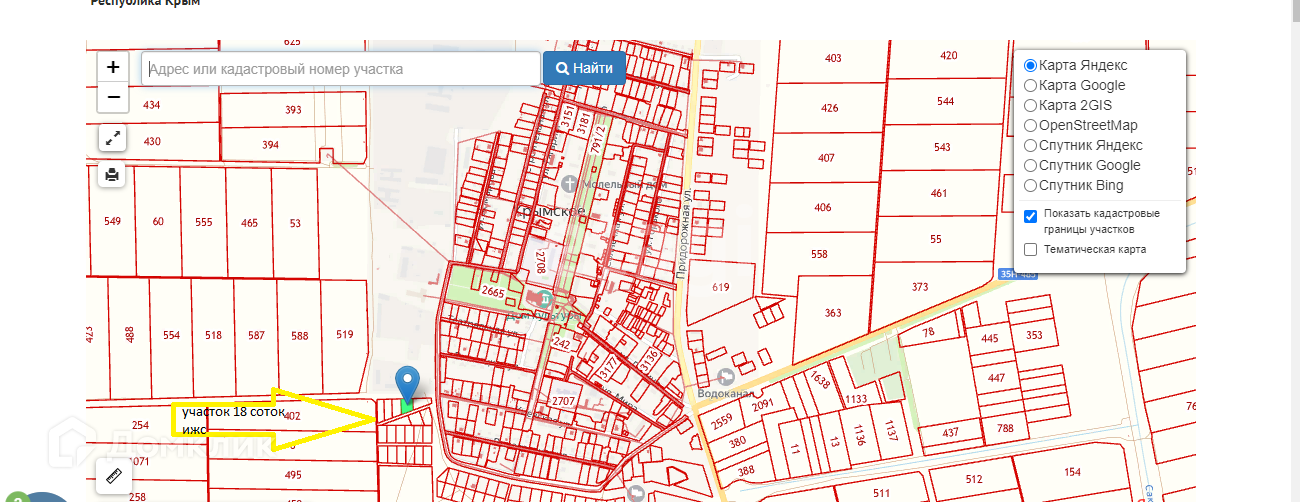
Task: Click parcel number 447
Action: click(996, 377)
